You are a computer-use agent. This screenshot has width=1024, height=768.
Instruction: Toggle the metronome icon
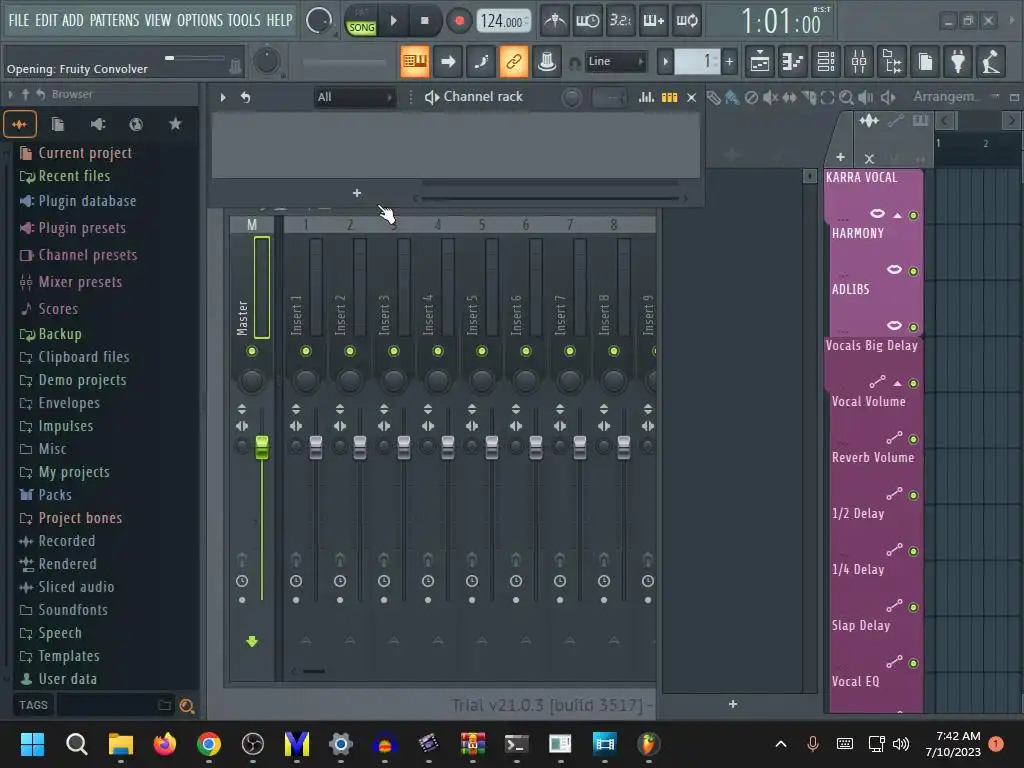[x=555, y=21]
